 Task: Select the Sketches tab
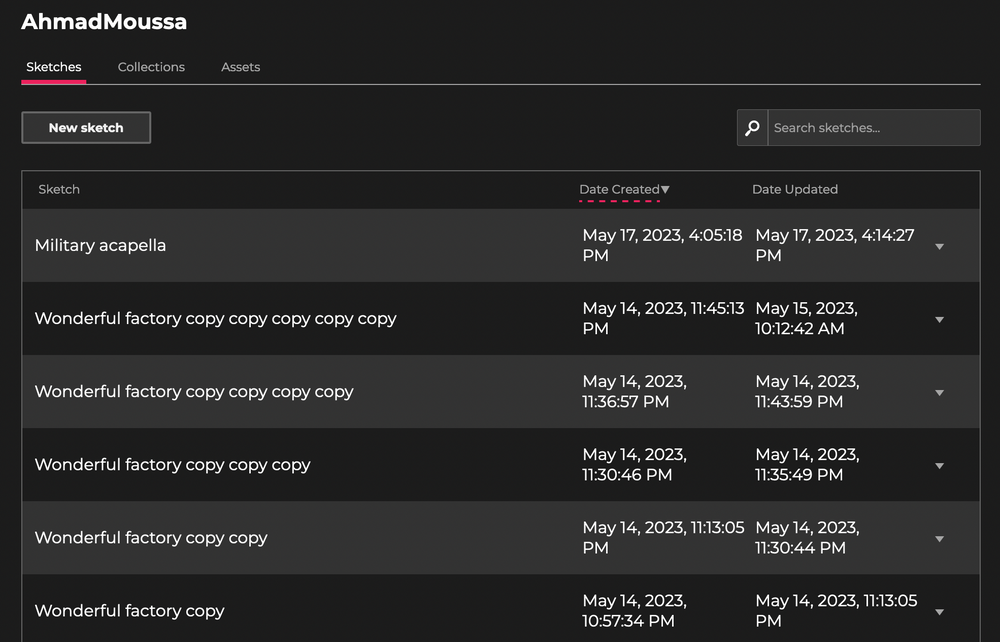(x=54, y=67)
